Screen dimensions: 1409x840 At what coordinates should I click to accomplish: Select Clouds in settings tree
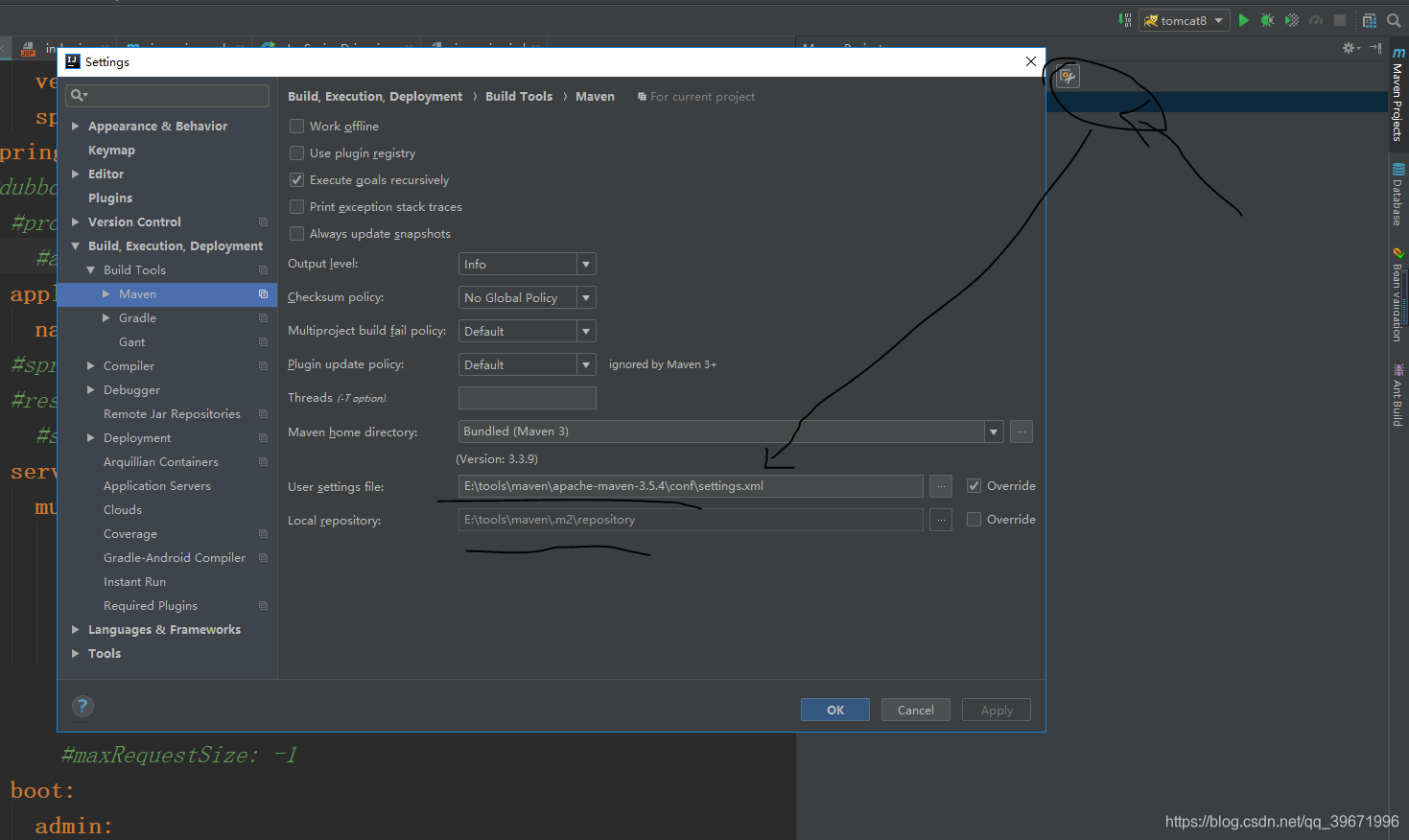[x=123, y=510]
